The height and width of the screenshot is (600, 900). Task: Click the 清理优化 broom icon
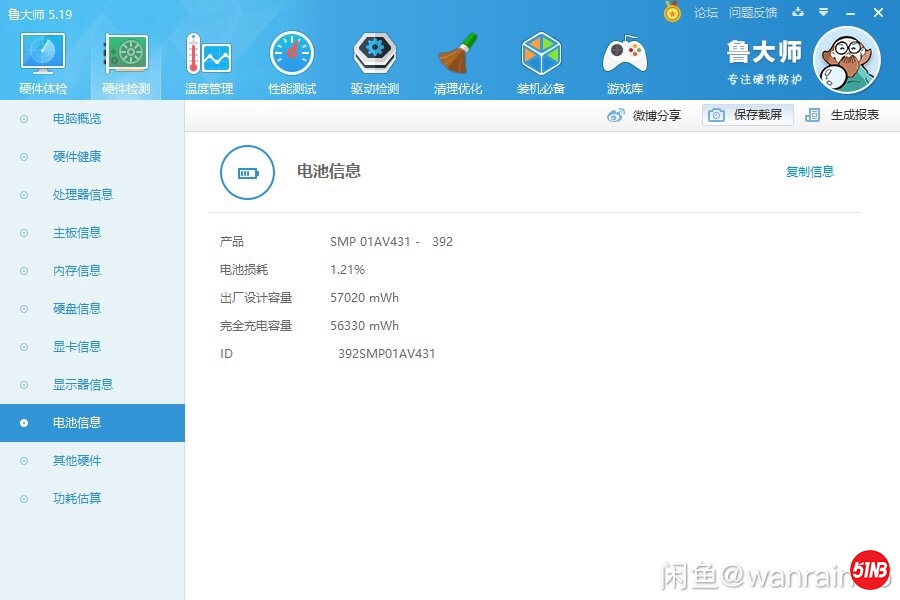(x=458, y=63)
